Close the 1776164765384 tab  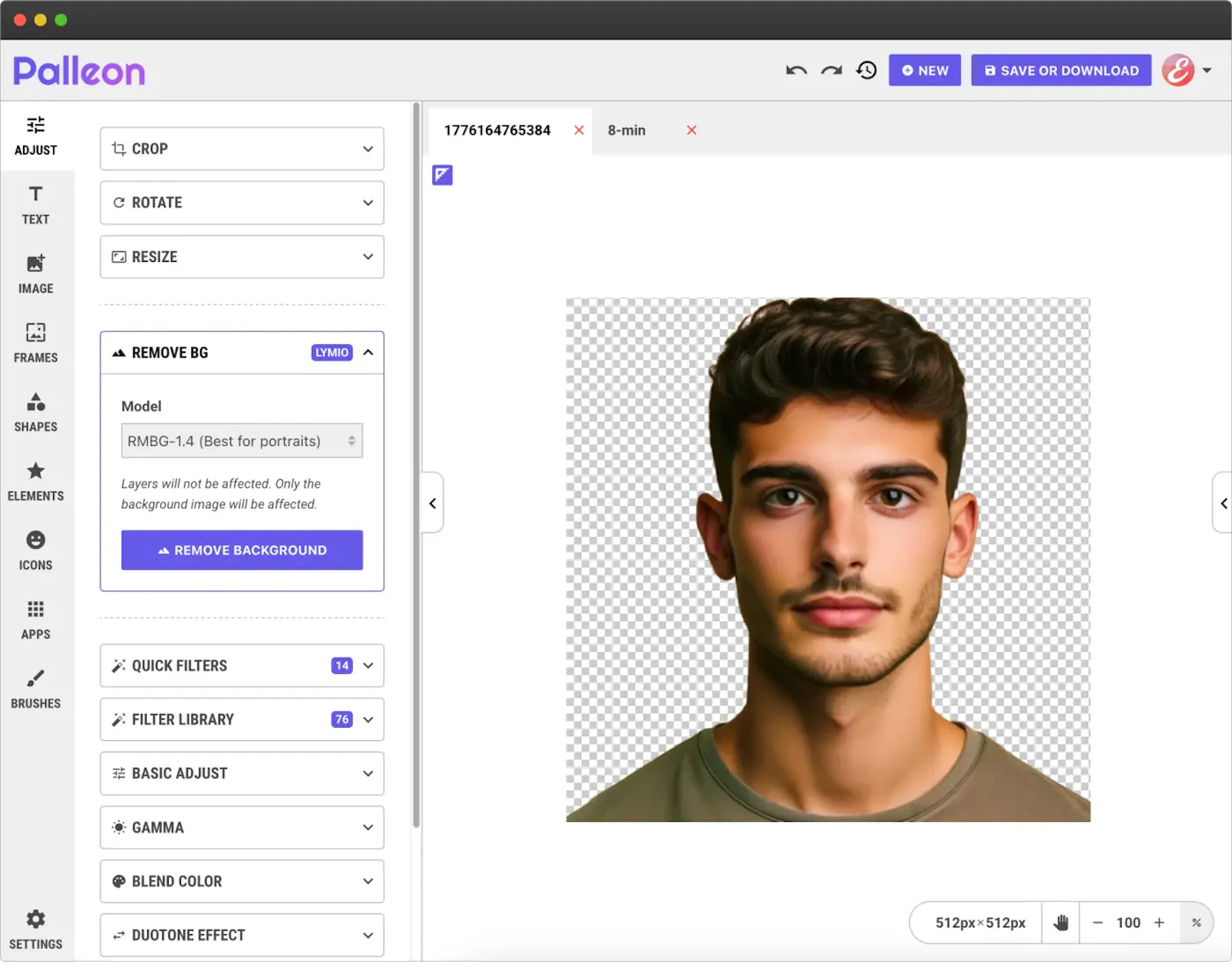(579, 130)
